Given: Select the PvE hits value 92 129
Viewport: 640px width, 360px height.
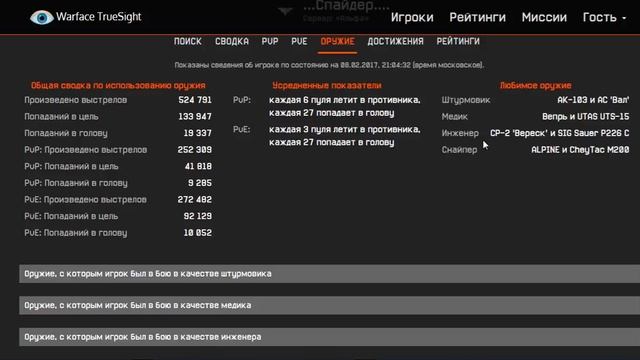Looking at the screenshot, I should coord(198,216).
